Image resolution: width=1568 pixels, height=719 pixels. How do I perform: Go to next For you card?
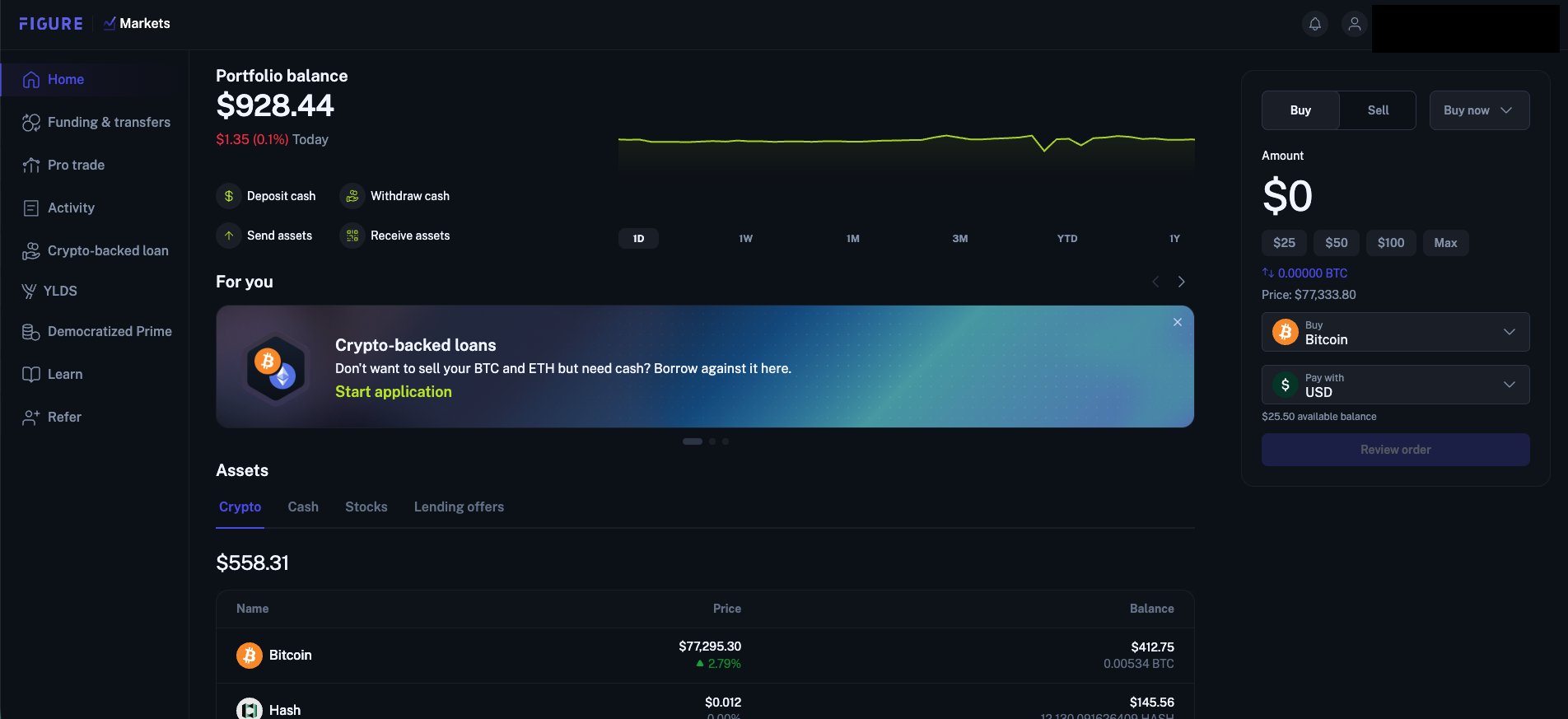coord(1182,282)
